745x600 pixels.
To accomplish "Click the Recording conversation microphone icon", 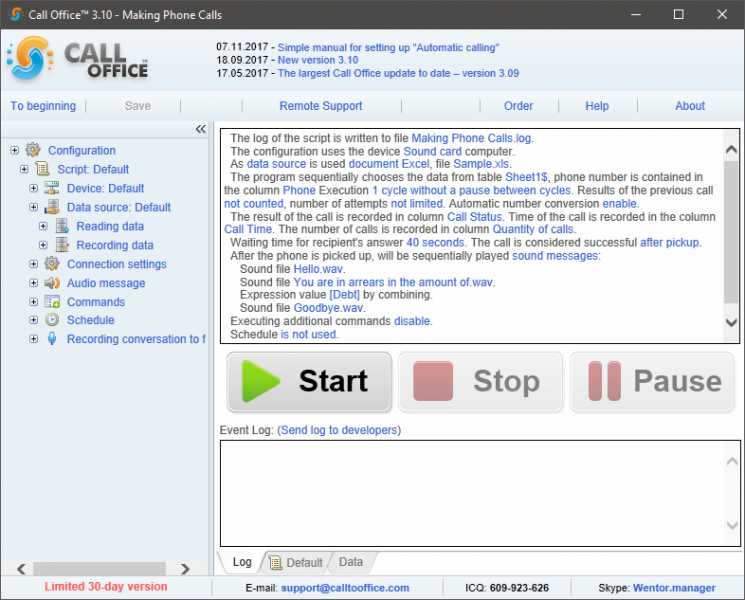I will click(x=52, y=338).
